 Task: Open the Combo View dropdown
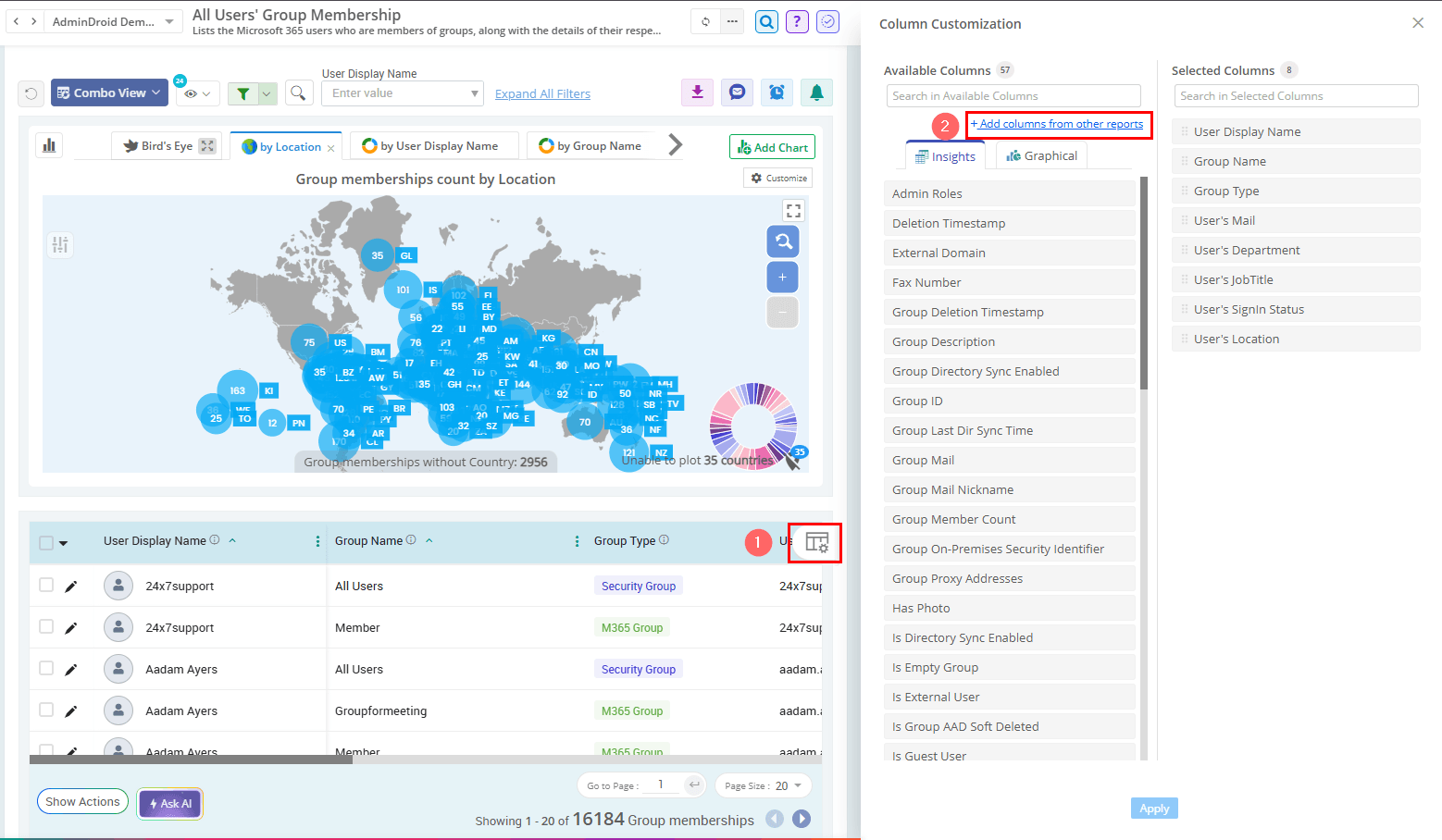point(109,93)
